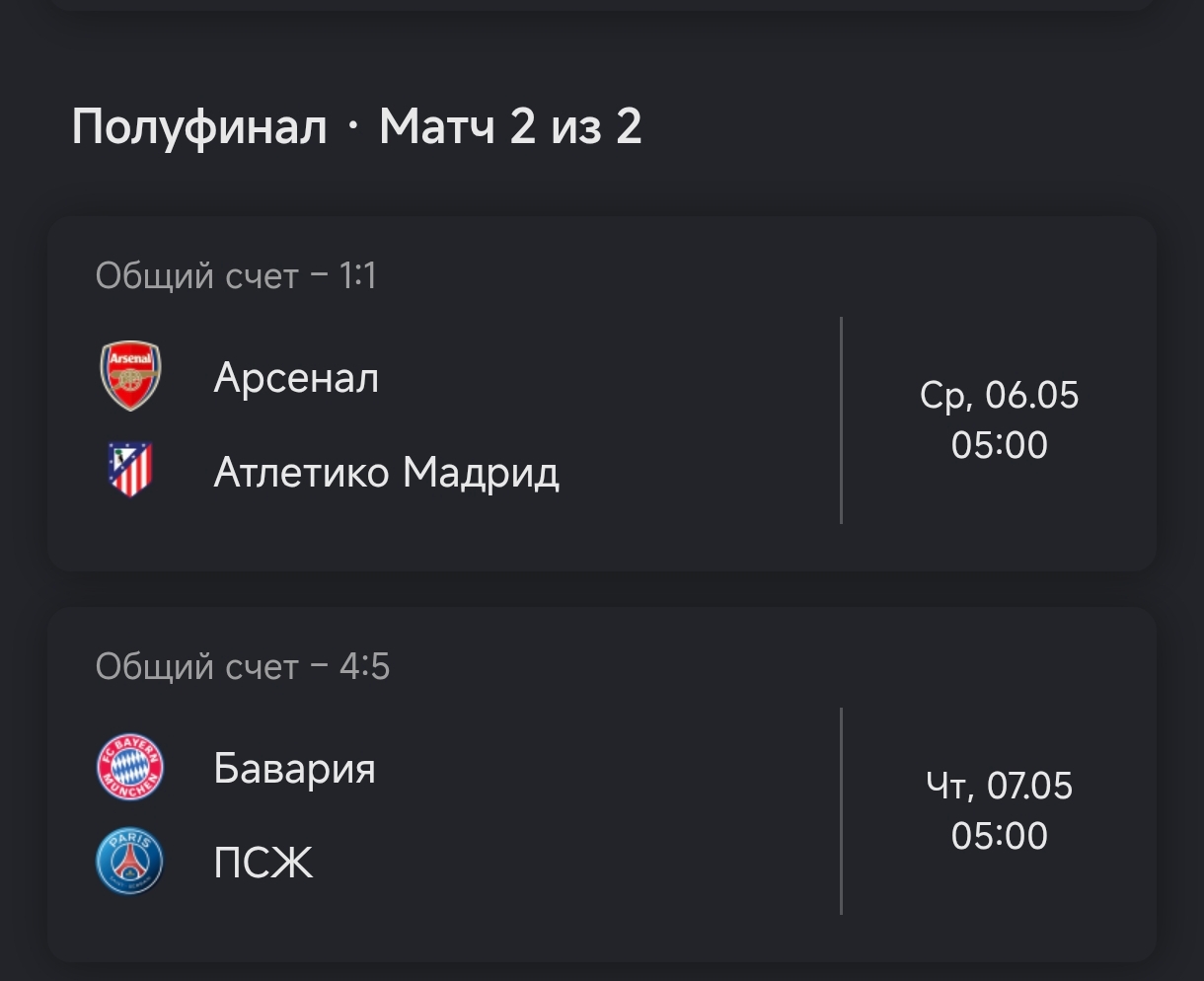Tap the Atletico Madrid club crest

[130, 470]
